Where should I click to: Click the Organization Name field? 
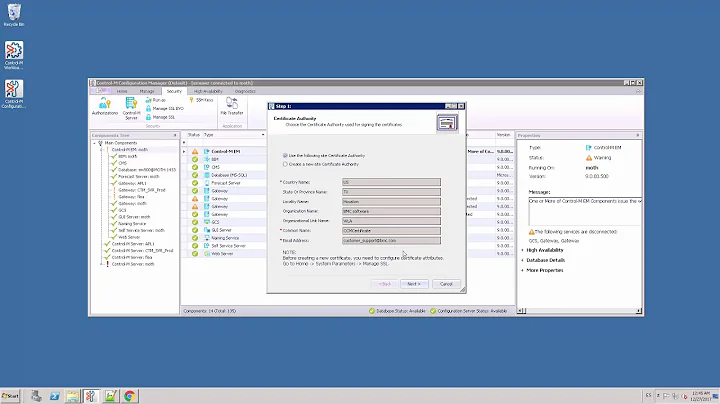391,211
